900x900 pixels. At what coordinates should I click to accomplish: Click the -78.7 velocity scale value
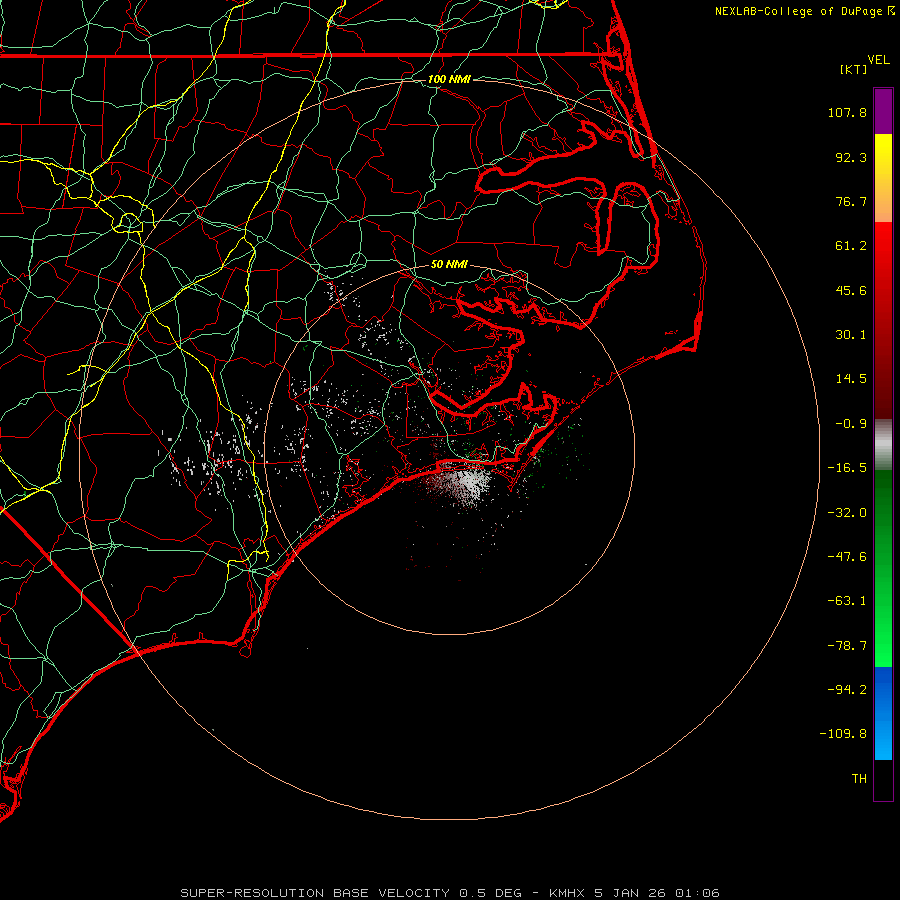tap(847, 646)
